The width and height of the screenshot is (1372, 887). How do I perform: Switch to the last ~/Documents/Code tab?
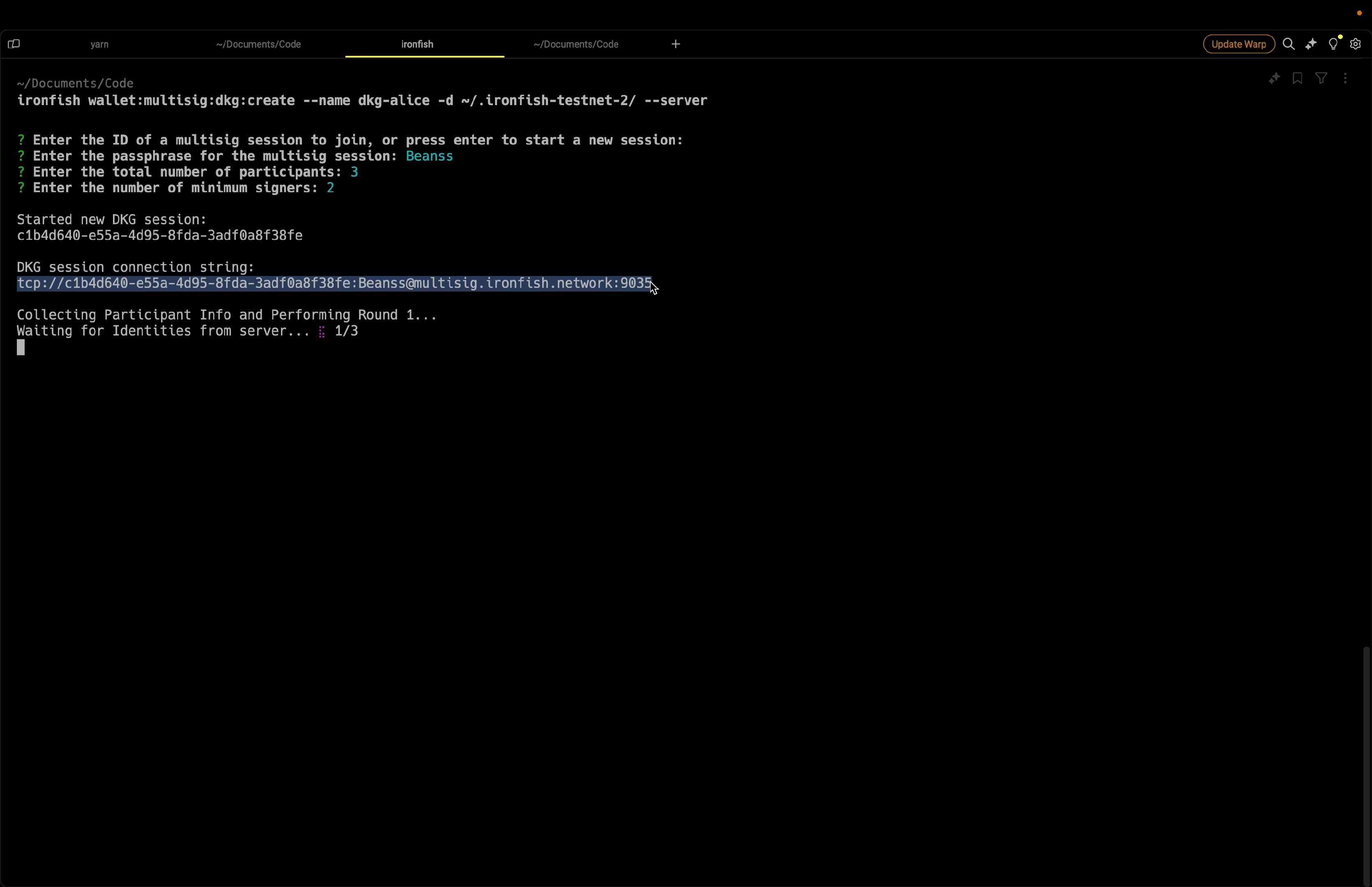[576, 44]
